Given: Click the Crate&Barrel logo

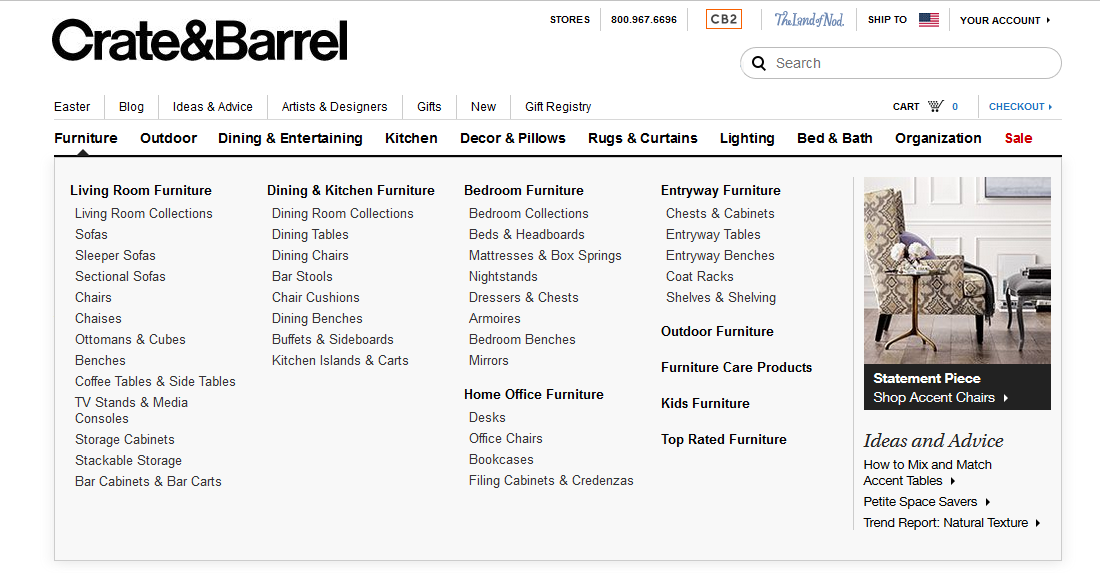Looking at the screenshot, I should click(199, 41).
